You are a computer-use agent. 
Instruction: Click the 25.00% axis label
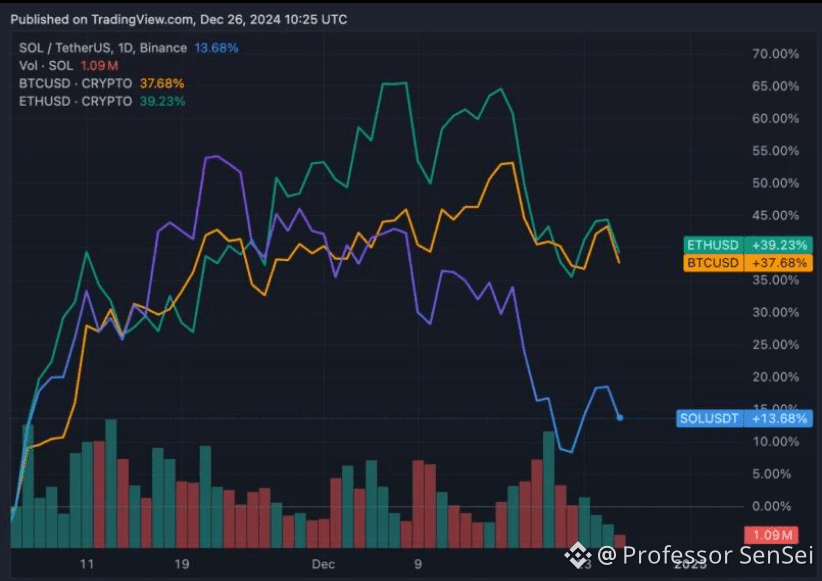pyautogui.click(x=775, y=345)
